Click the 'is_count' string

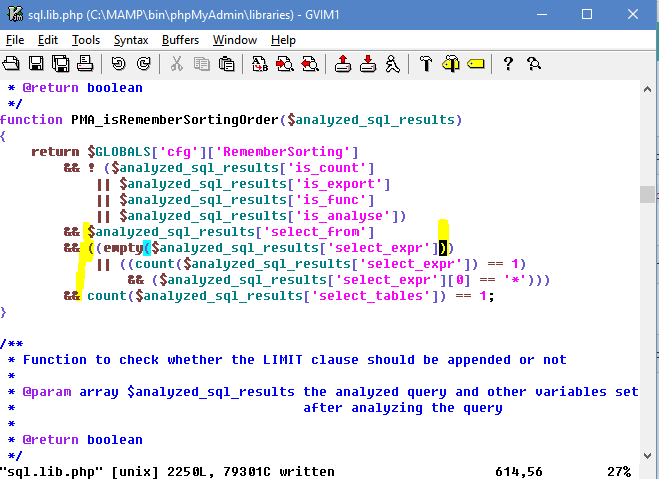coord(327,168)
